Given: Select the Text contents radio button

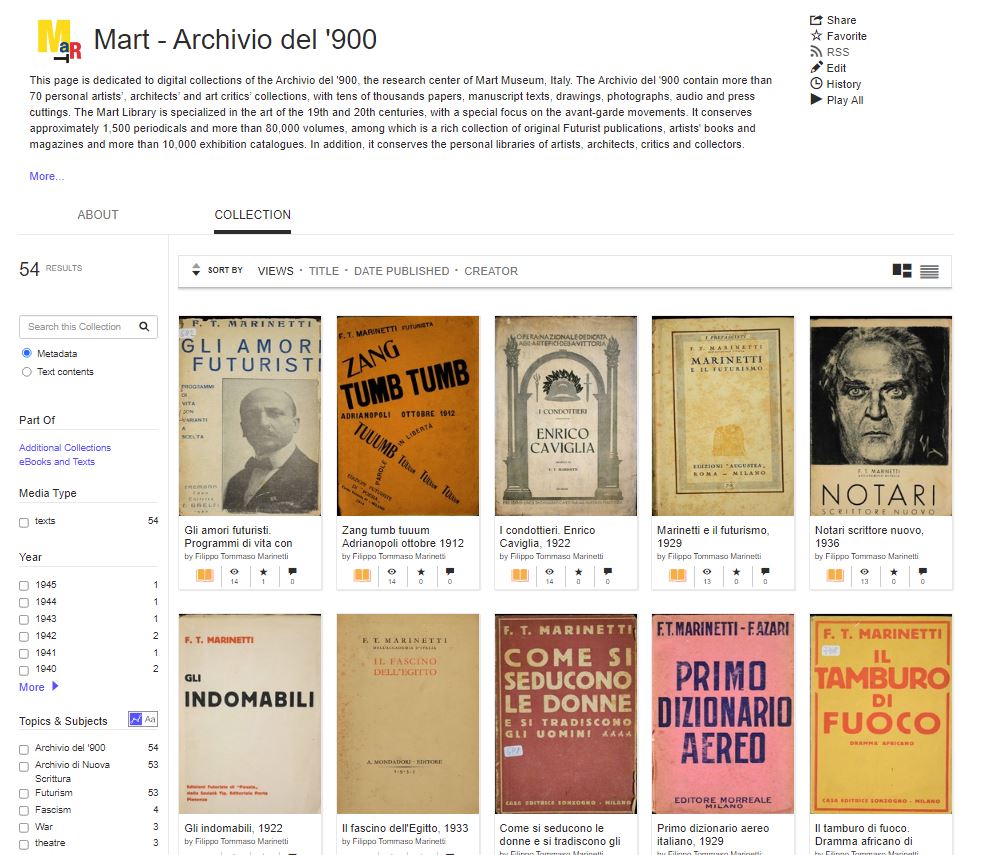Looking at the screenshot, I should click(26, 372).
